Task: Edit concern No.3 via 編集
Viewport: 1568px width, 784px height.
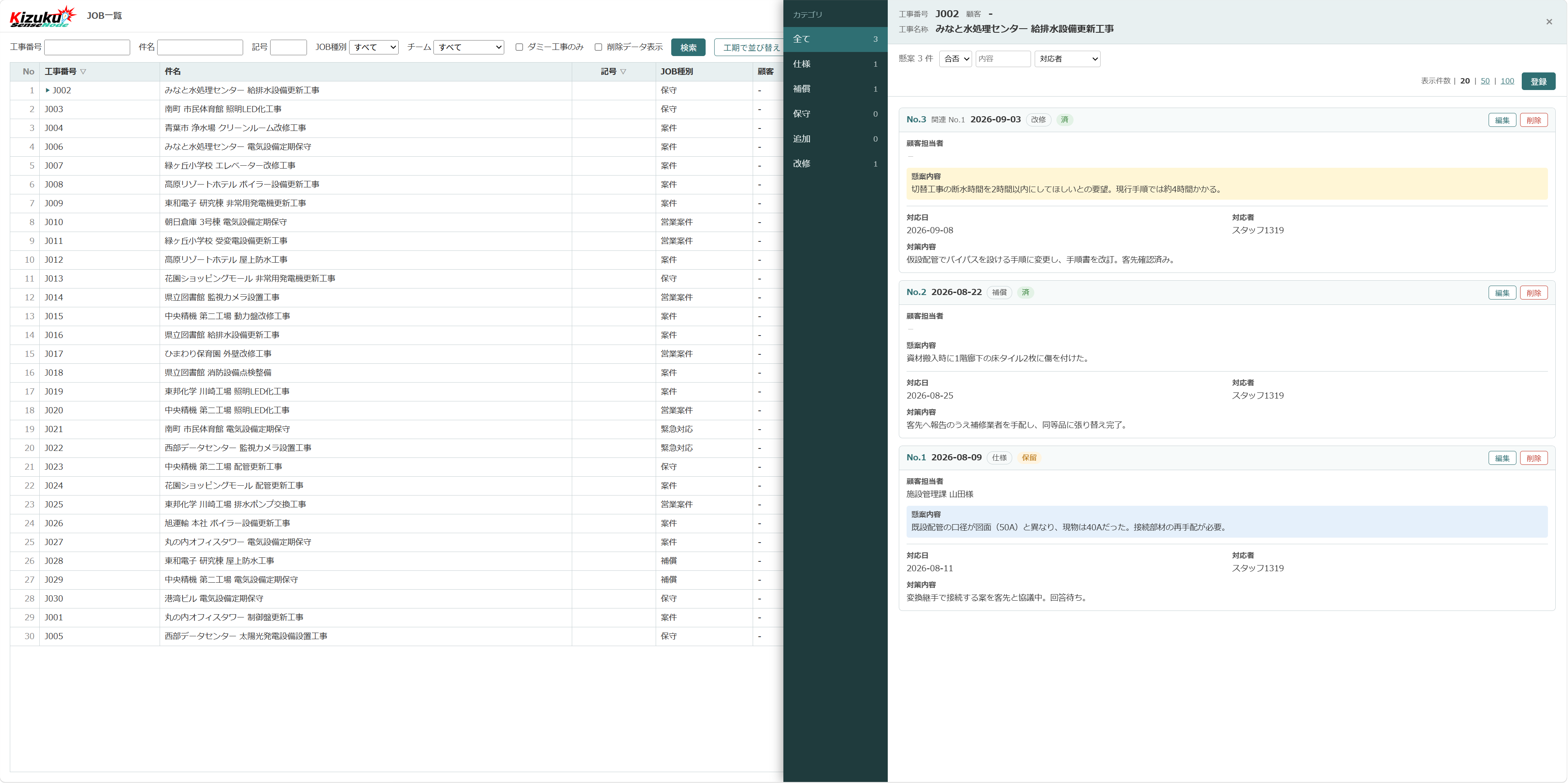Action: [x=1502, y=121]
